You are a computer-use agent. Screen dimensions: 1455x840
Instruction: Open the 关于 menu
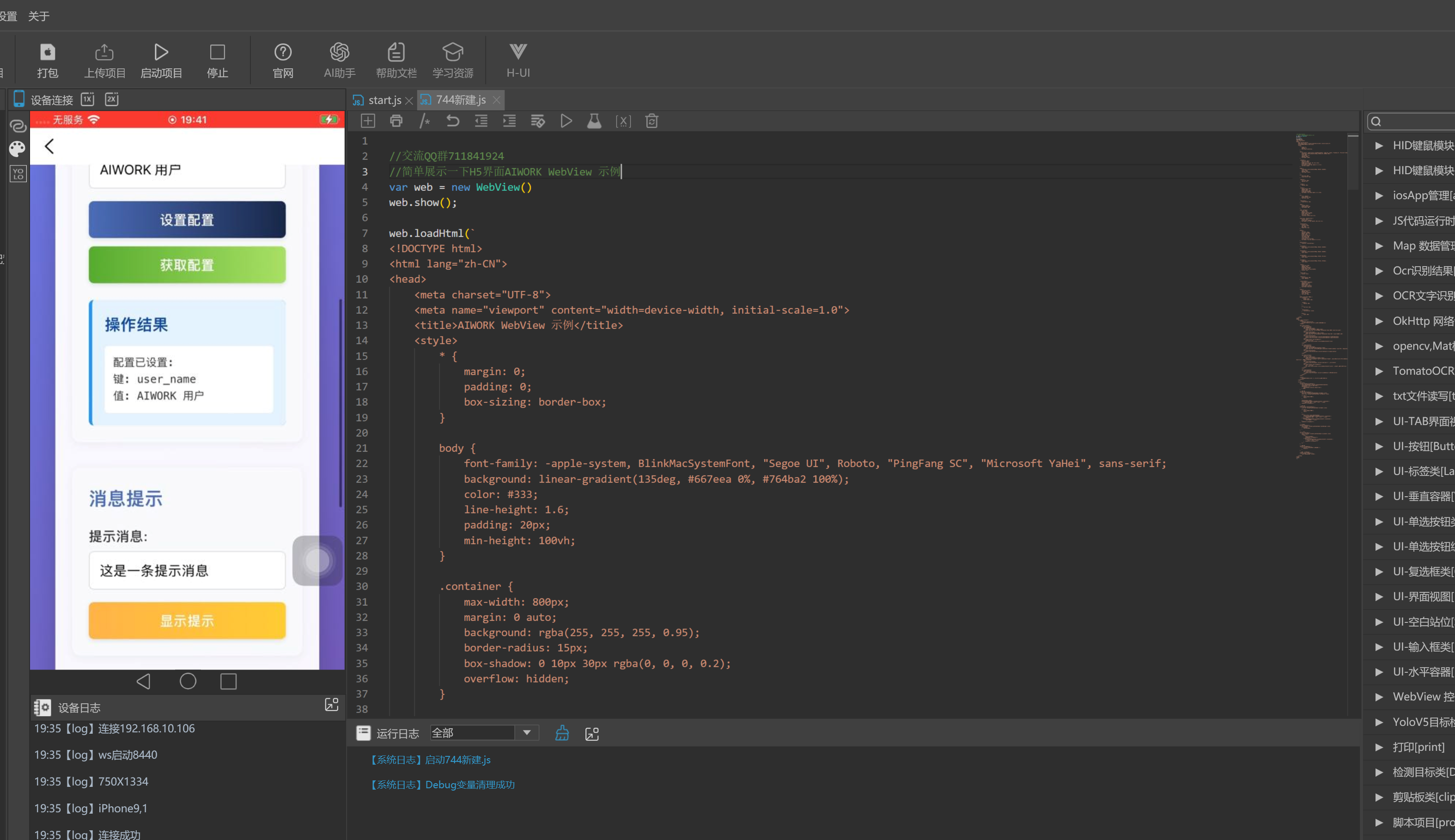(x=39, y=16)
